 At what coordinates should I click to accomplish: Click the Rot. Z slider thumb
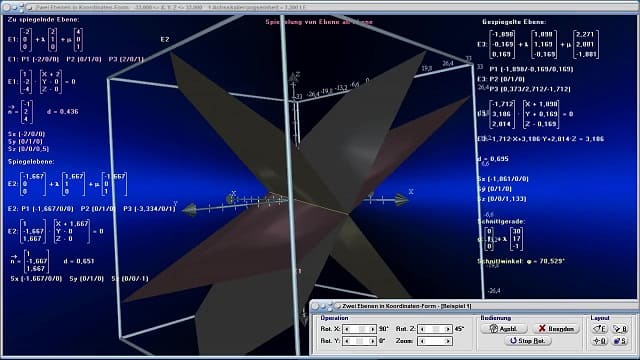436,329
